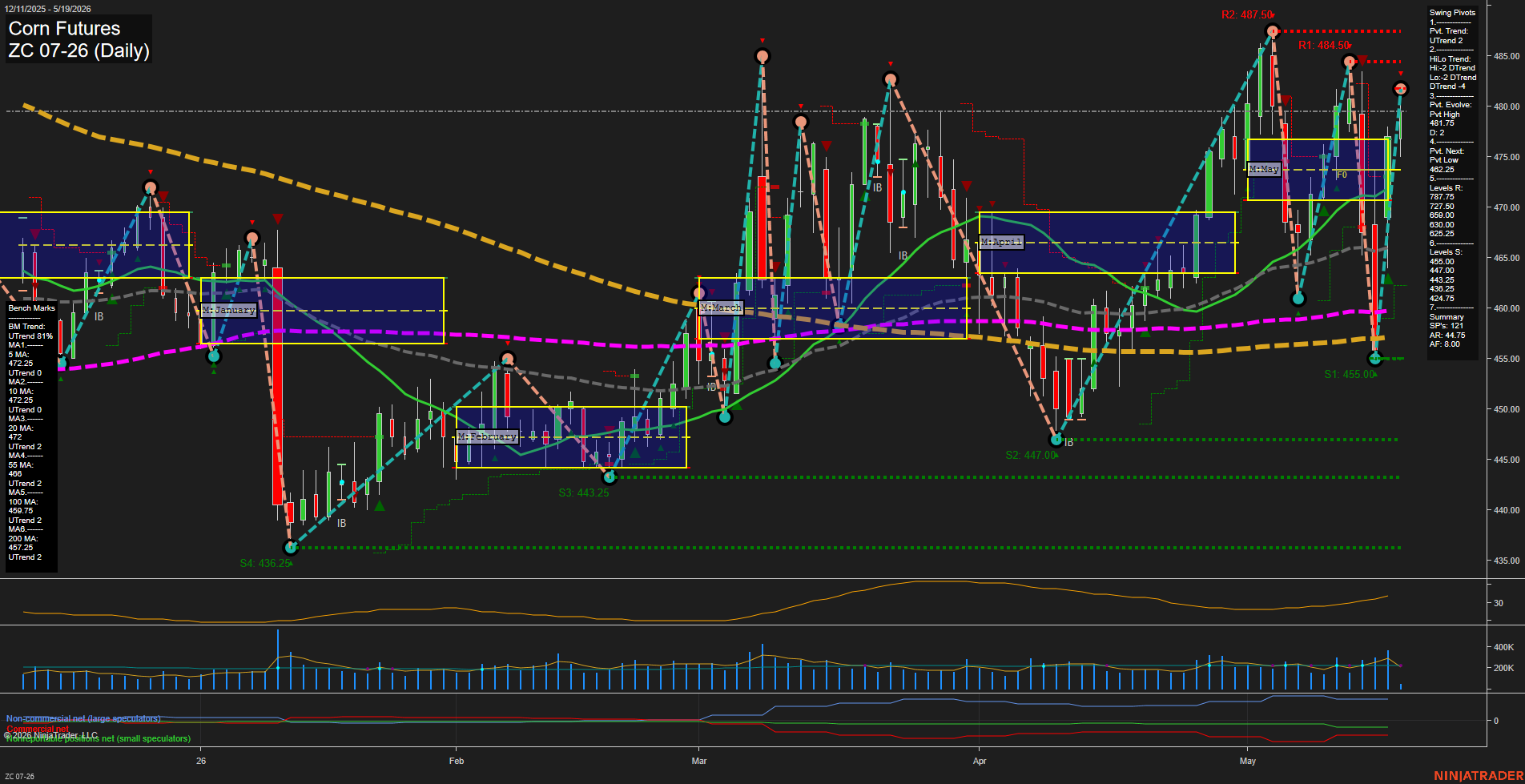Click 450.00 on the price axis
The height and width of the screenshot is (784, 1525).
point(1506,409)
